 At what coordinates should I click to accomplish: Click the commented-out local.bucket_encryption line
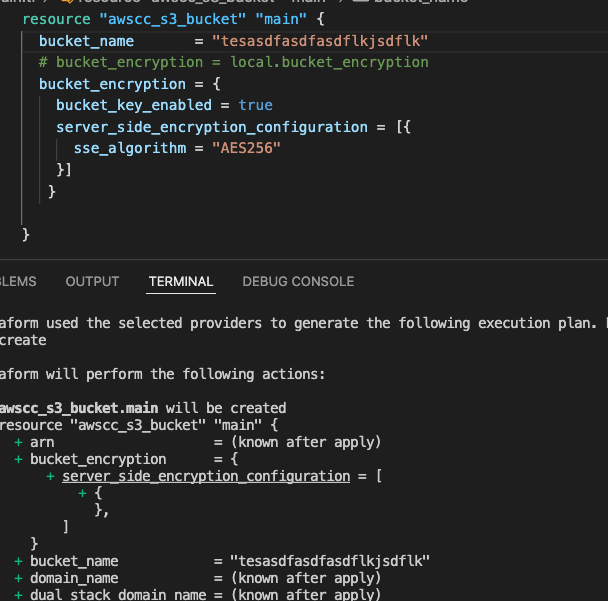[x=233, y=62]
